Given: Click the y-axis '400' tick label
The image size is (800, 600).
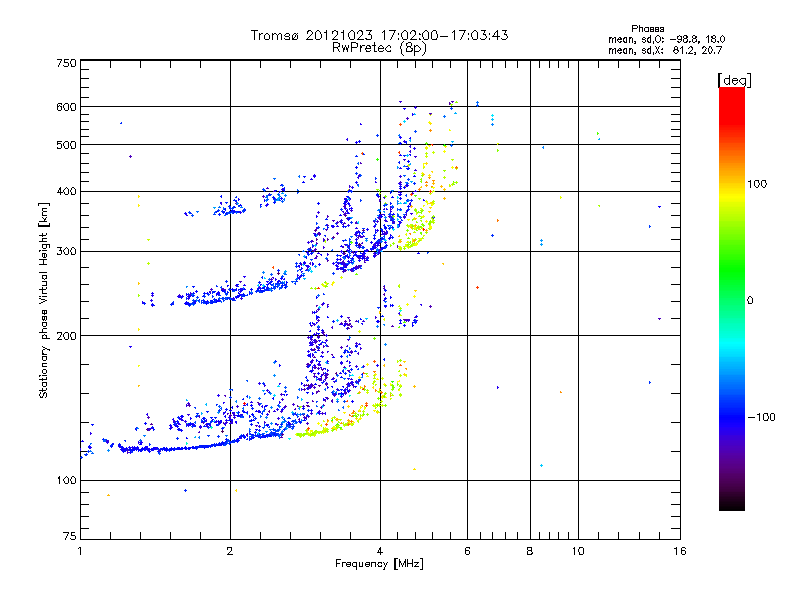Looking at the screenshot, I should point(66,191).
